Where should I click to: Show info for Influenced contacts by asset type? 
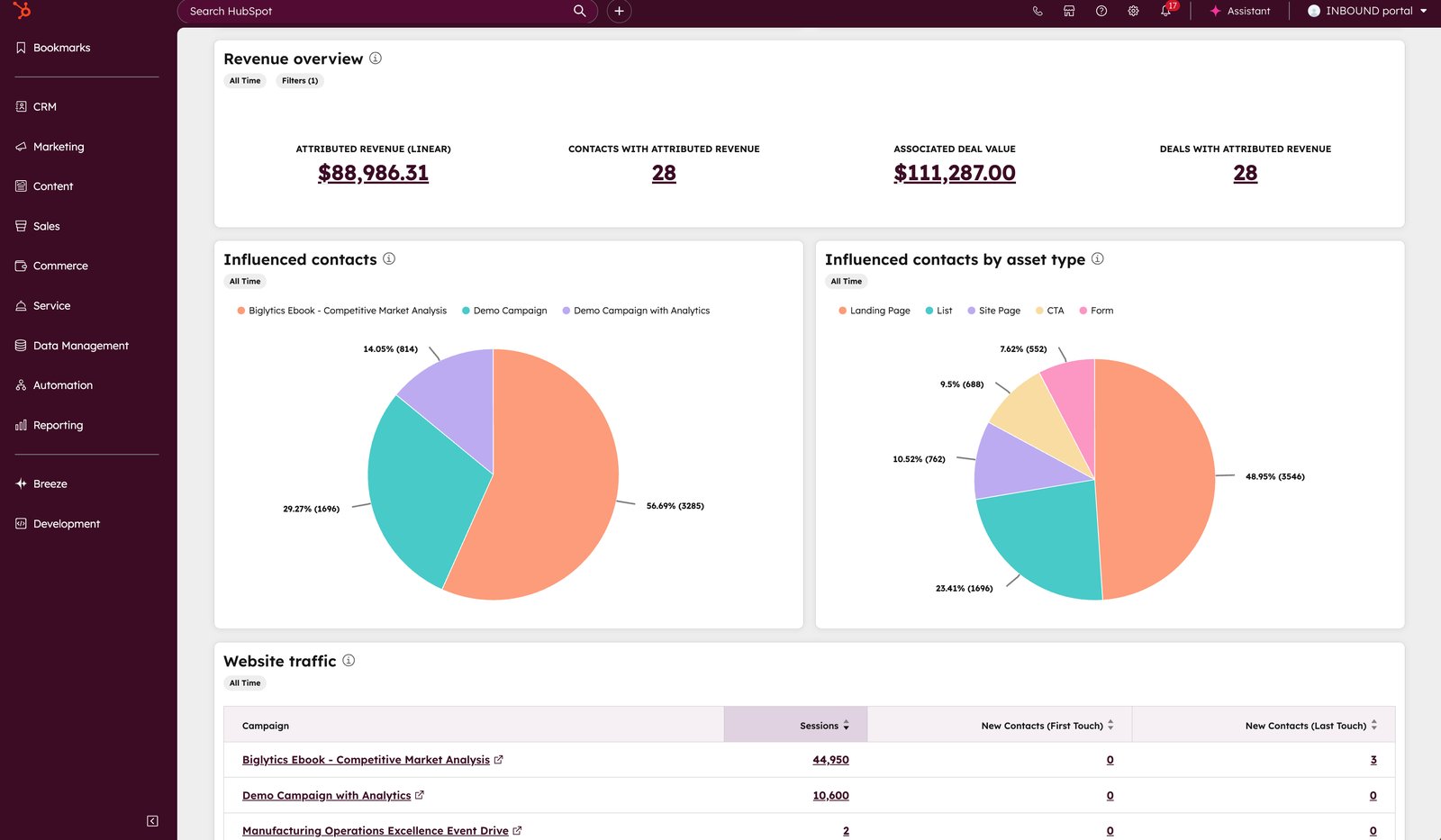point(1098,258)
